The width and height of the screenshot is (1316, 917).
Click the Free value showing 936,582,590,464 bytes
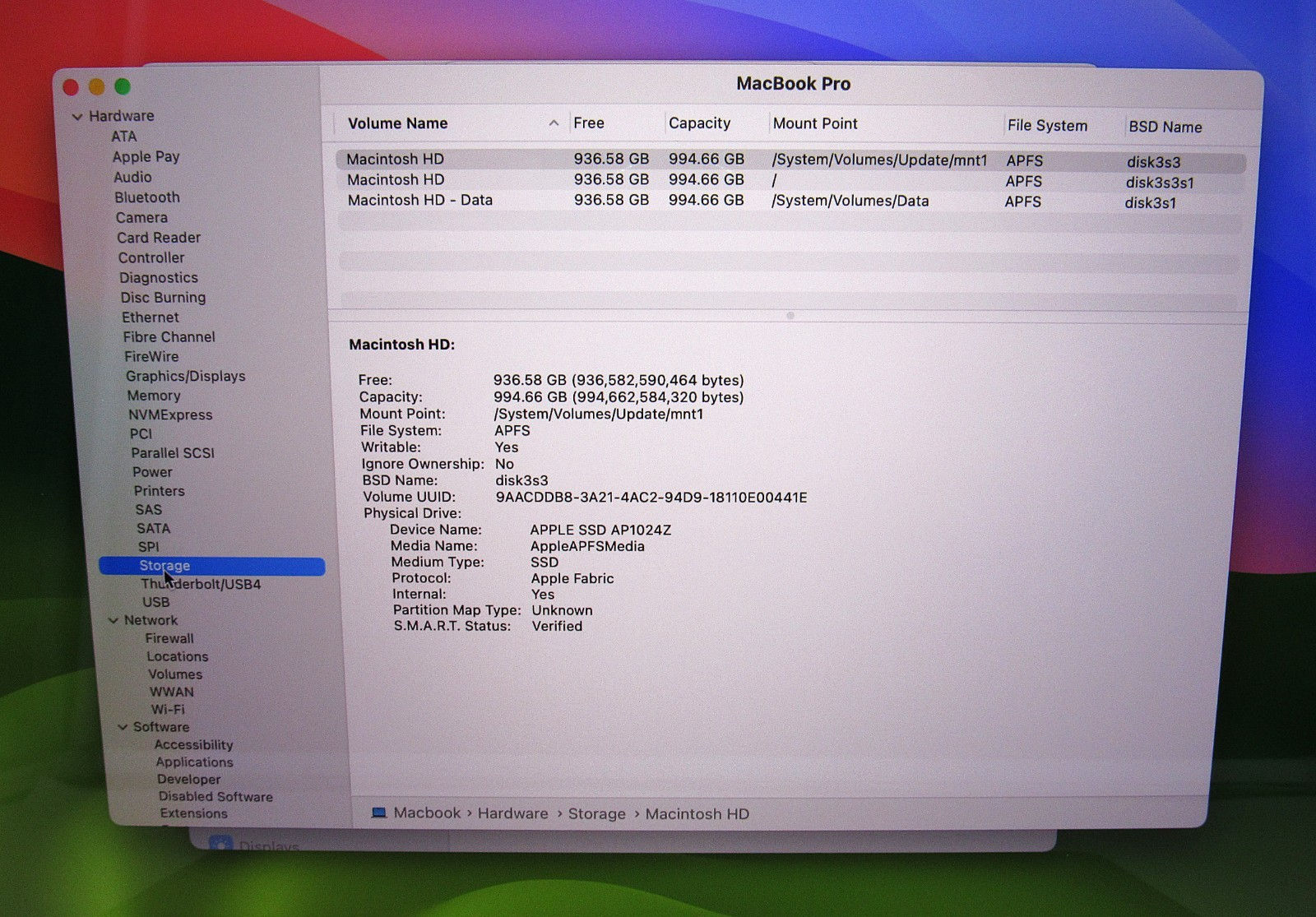tap(619, 380)
